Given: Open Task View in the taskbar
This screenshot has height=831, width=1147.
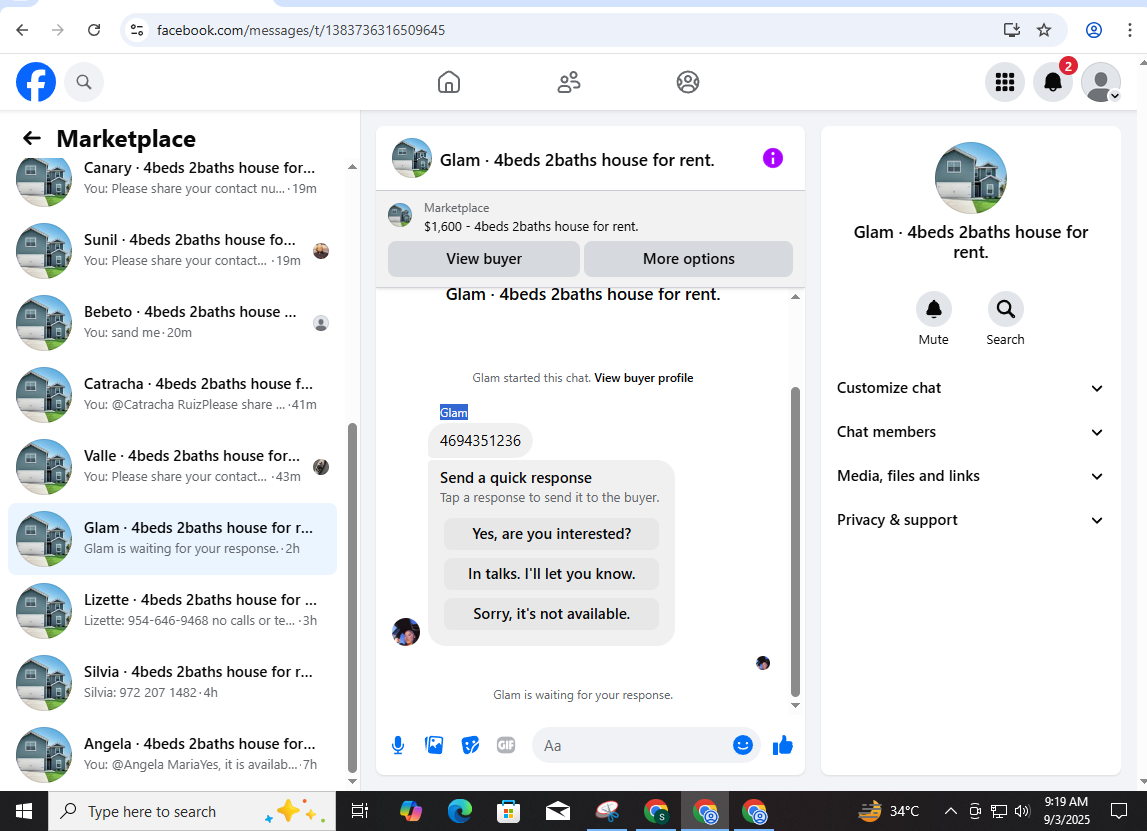Looking at the screenshot, I should click(x=359, y=811).
